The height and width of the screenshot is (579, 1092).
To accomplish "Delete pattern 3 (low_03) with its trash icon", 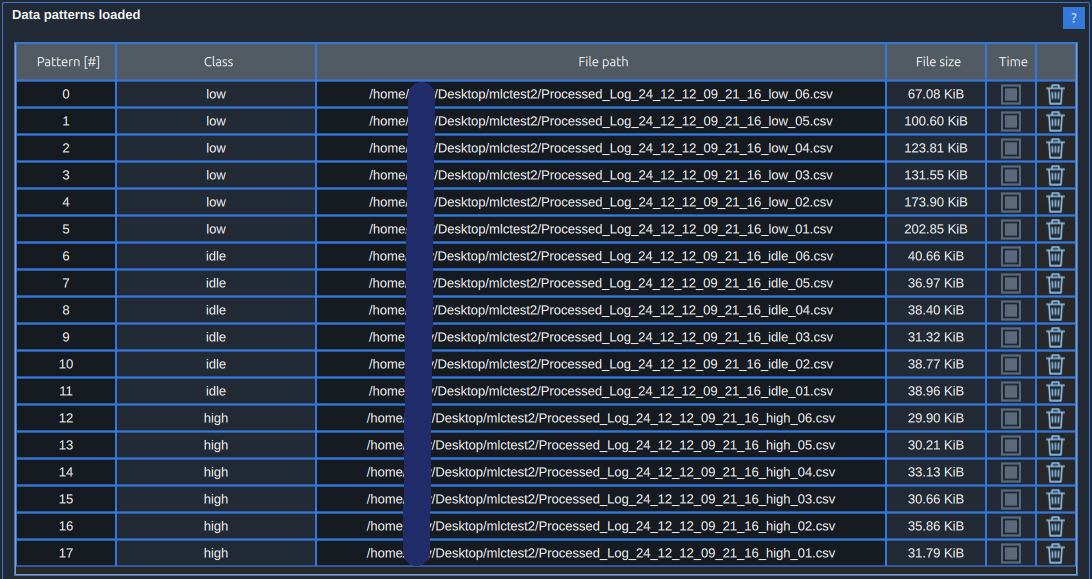I will 1055,175.
